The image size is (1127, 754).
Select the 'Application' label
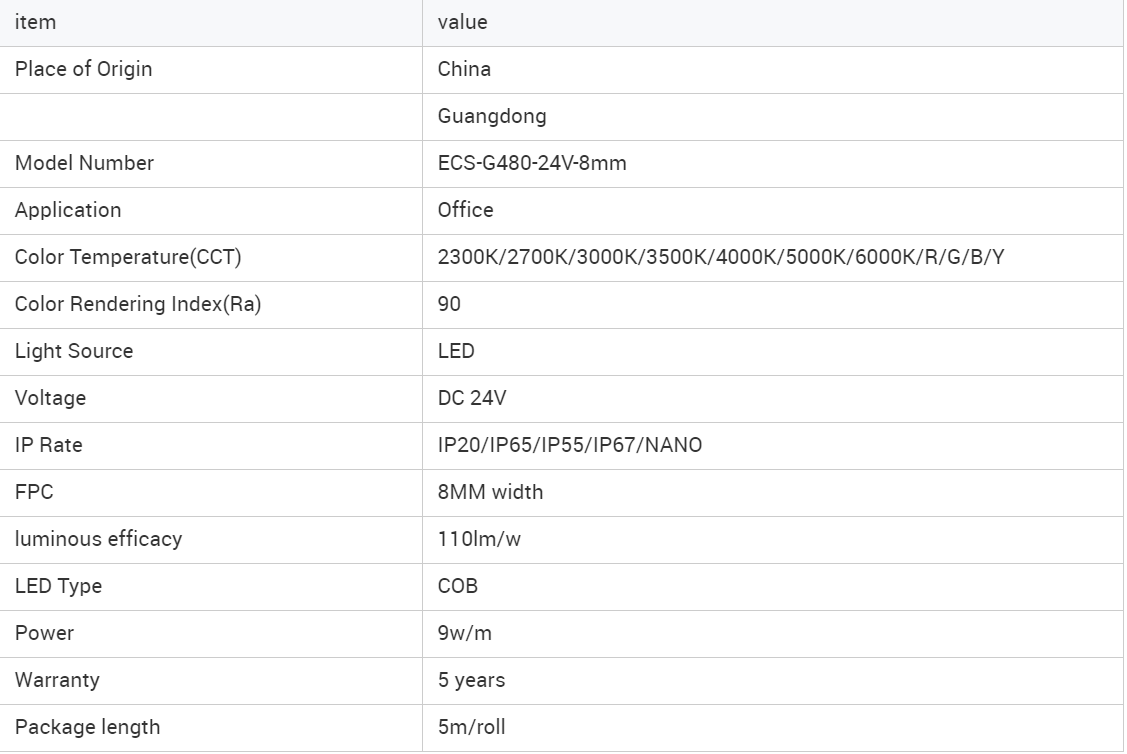coord(68,210)
